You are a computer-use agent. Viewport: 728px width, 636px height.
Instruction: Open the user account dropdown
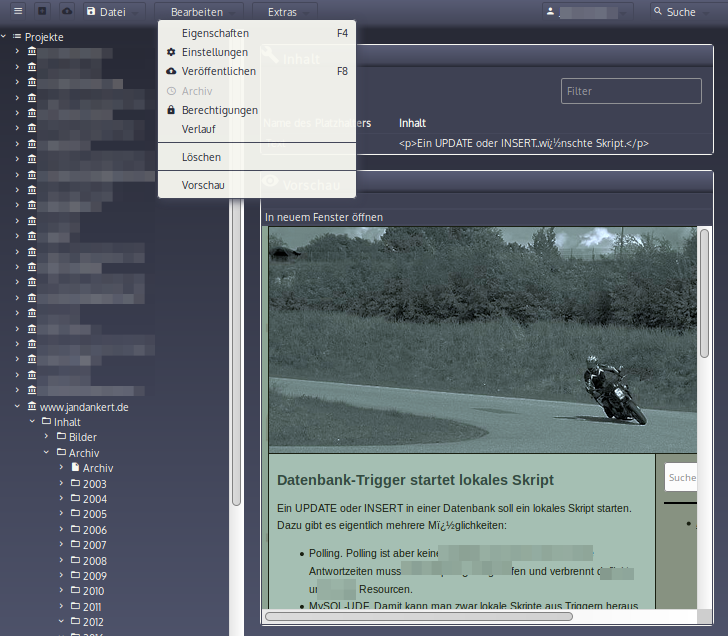(x=588, y=12)
